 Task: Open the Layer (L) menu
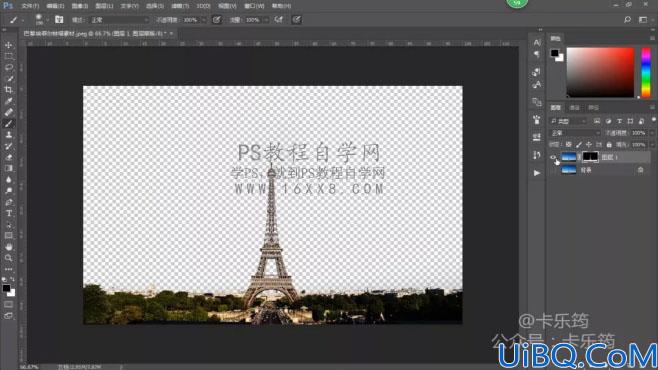click(x=104, y=6)
